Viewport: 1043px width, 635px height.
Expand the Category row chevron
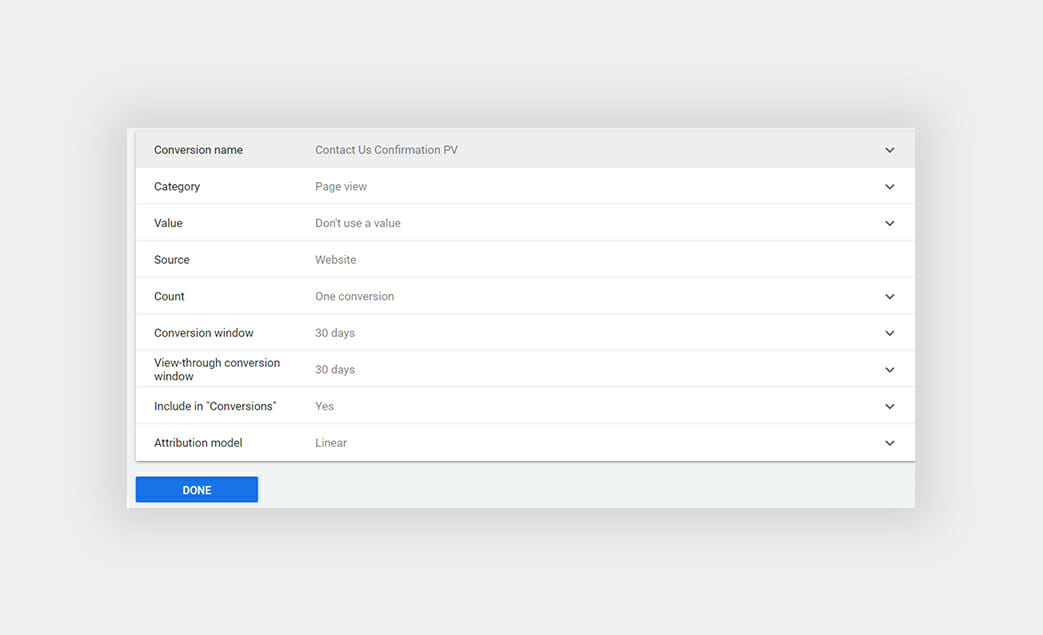(889, 187)
